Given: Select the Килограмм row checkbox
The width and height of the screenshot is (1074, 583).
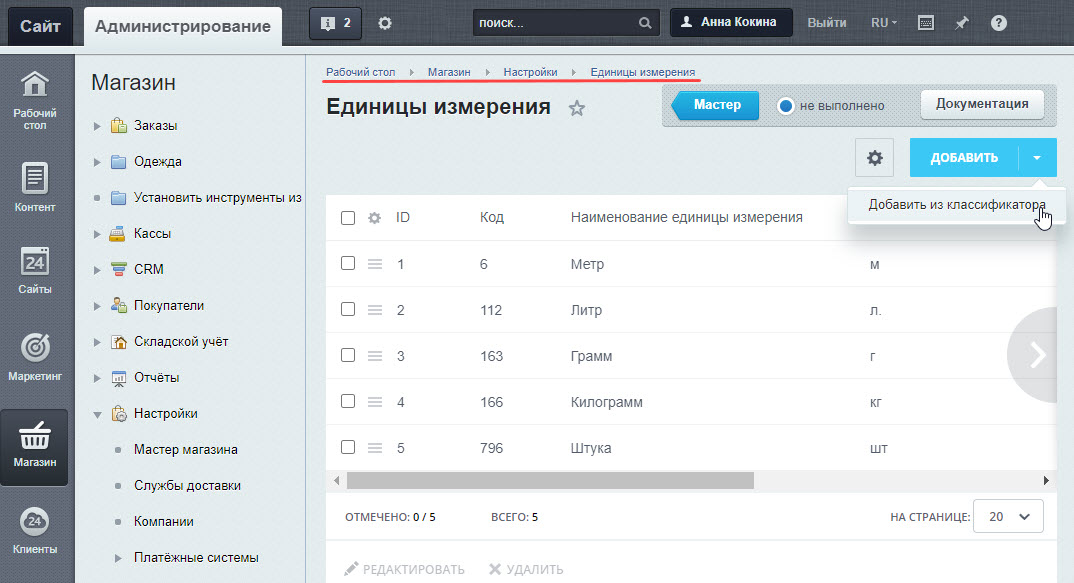Looking at the screenshot, I should point(348,402).
